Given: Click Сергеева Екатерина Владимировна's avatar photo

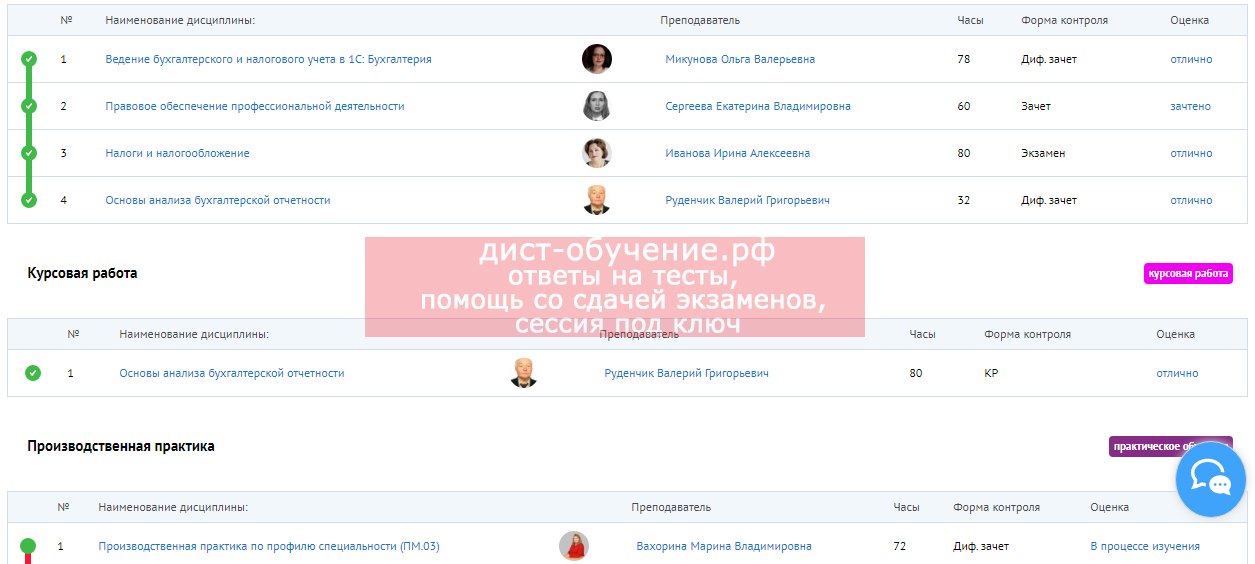Looking at the screenshot, I should tap(596, 106).
